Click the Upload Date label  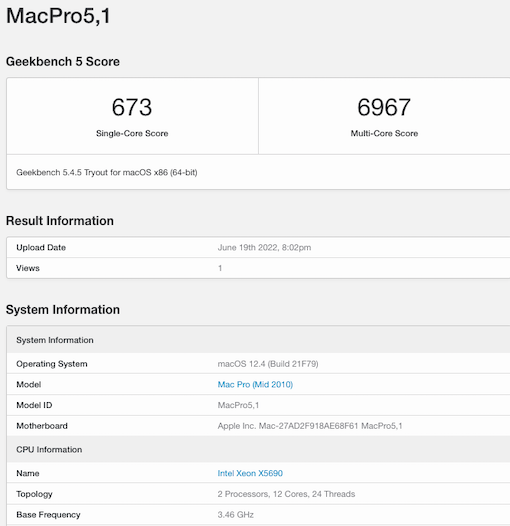[41, 248]
